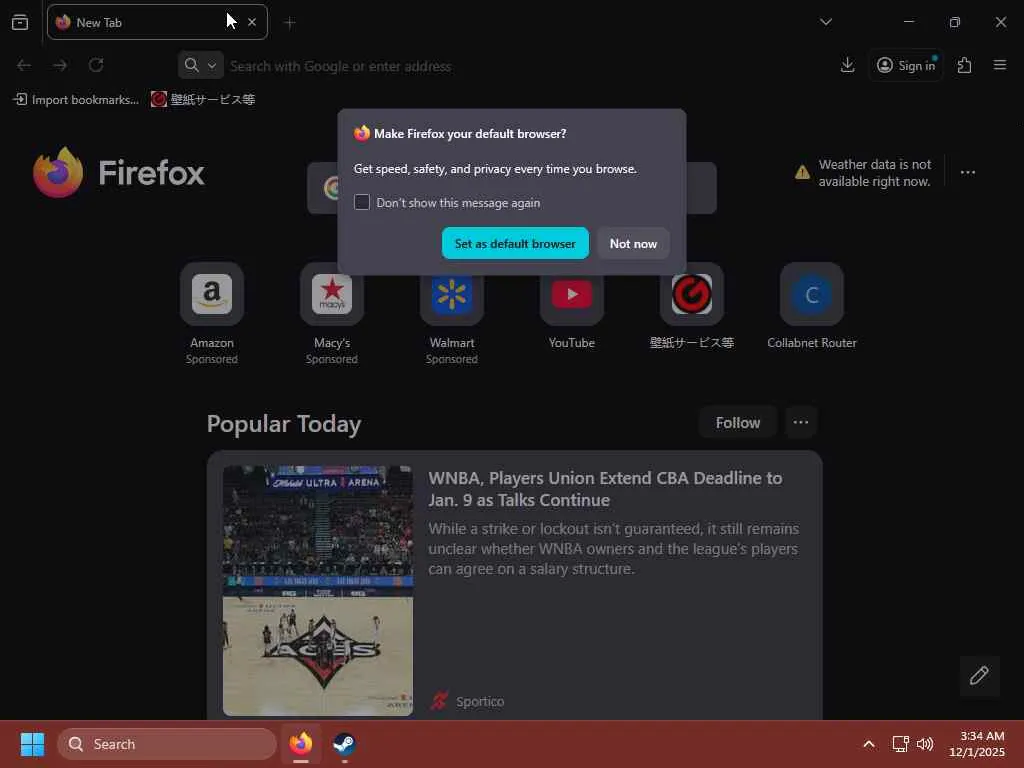Go forward with the forward arrow
The image size is (1024, 768).
click(x=60, y=65)
